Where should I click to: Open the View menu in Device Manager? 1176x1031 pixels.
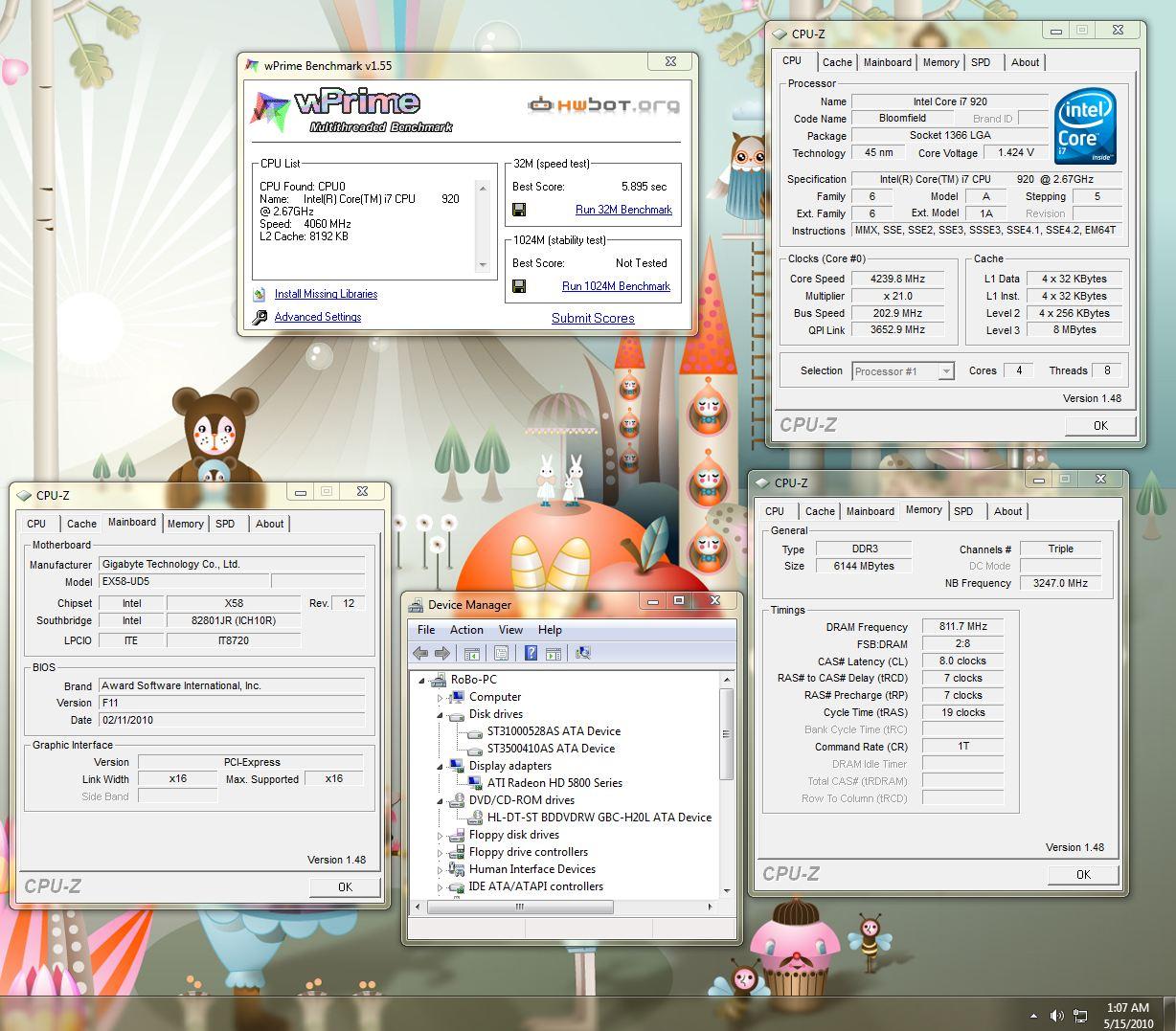click(x=510, y=630)
